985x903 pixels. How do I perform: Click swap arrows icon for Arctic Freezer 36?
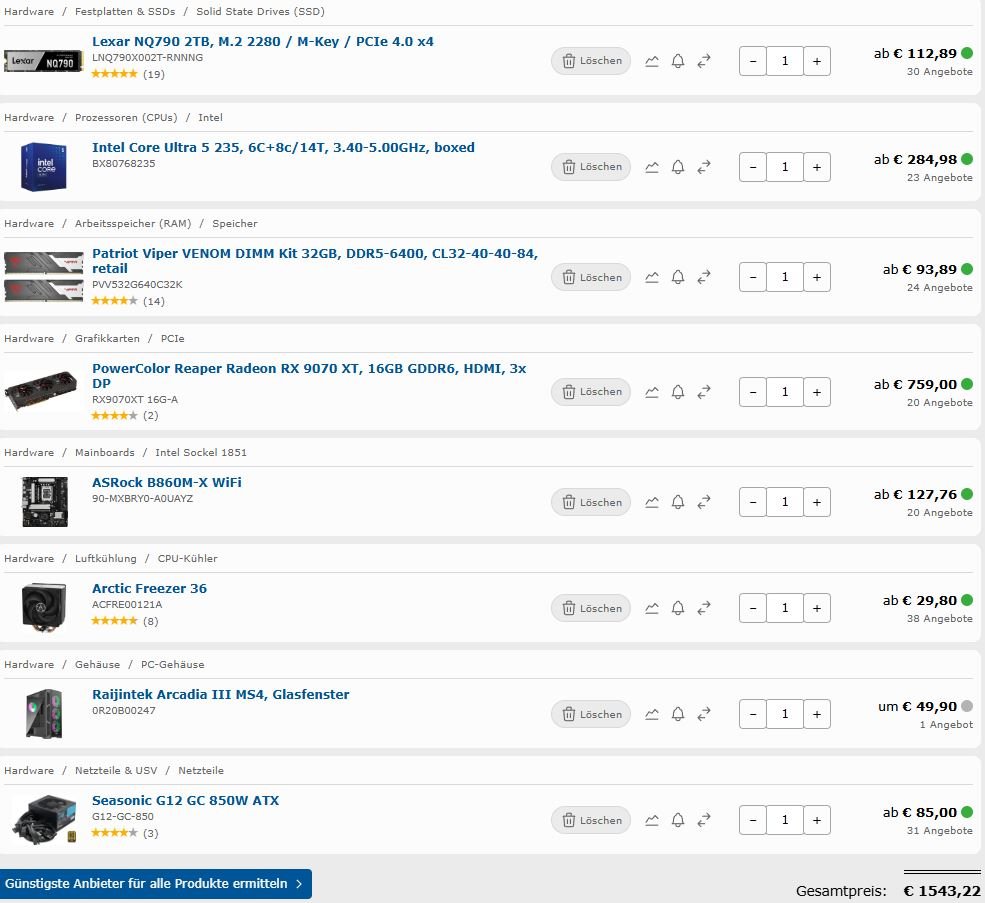click(704, 608)
